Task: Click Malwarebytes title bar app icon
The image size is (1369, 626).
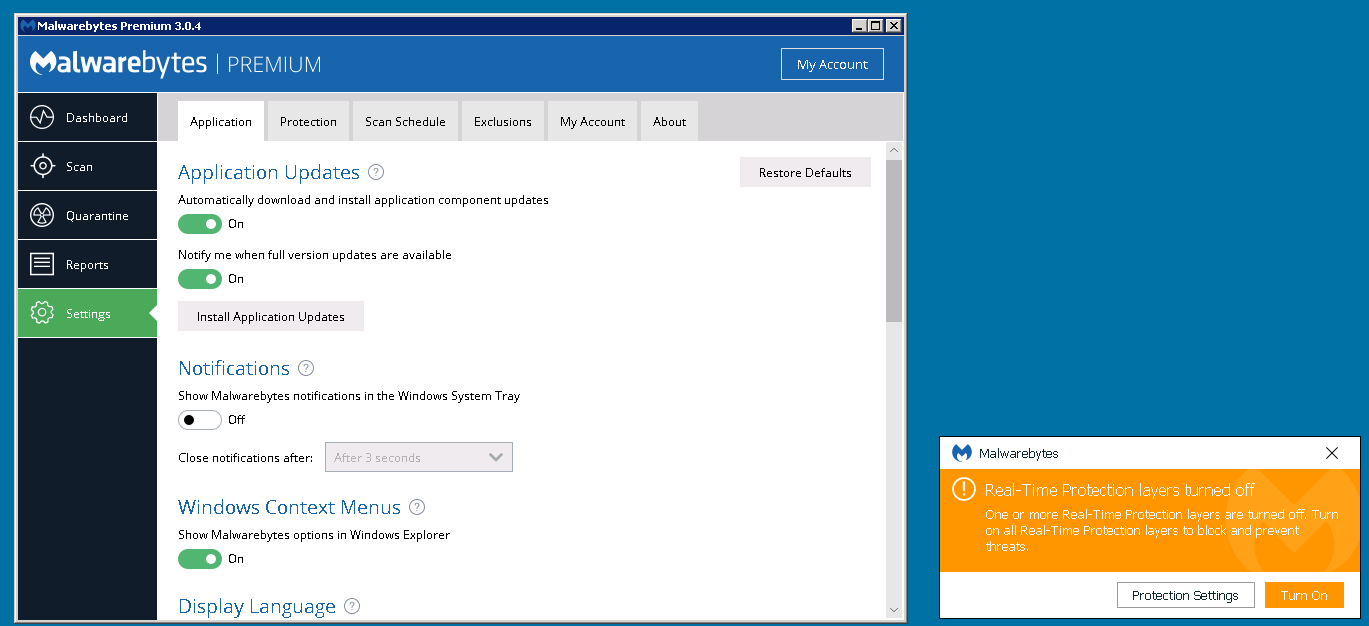Action: [28, 25]
